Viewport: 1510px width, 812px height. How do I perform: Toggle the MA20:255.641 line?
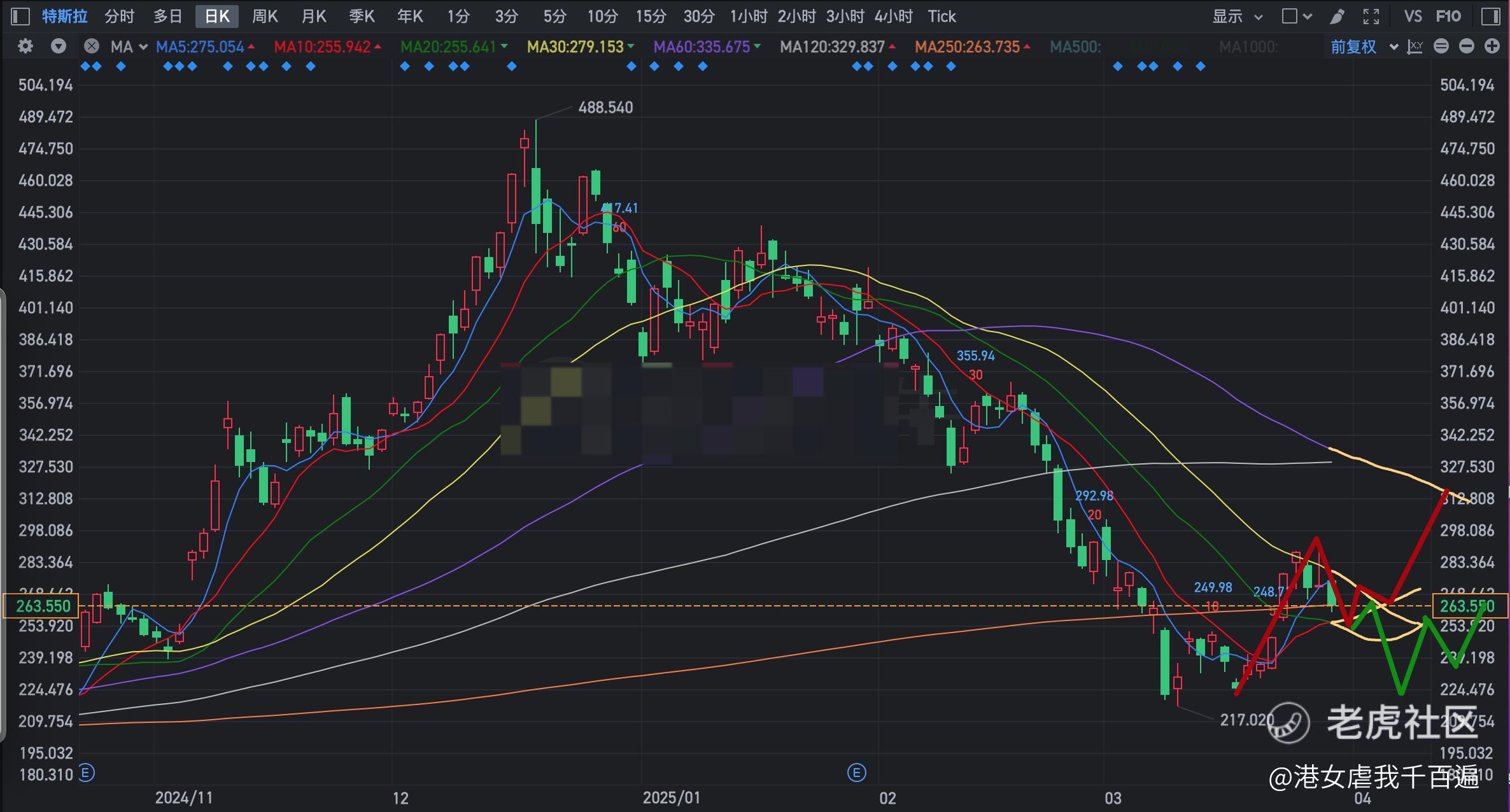tap(454, 46)
